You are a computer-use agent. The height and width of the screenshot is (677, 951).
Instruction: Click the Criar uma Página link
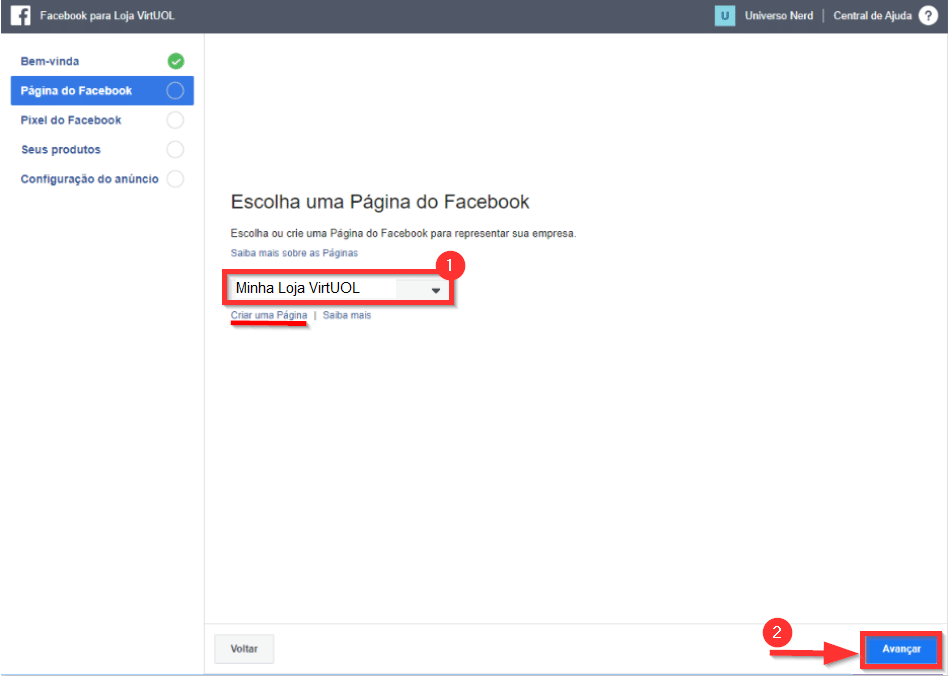pyautogui.click(x=269, y=315)
